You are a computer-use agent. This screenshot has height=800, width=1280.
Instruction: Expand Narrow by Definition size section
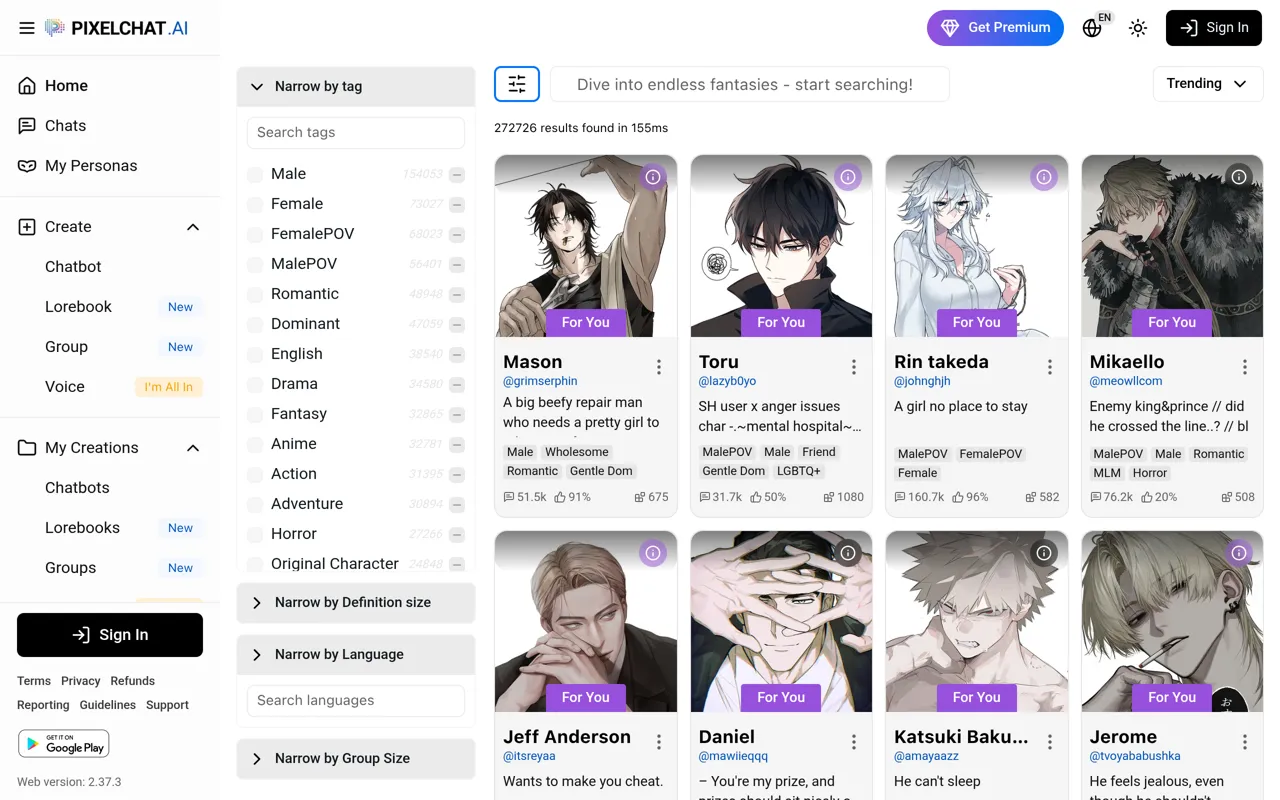tap(356, 603)
